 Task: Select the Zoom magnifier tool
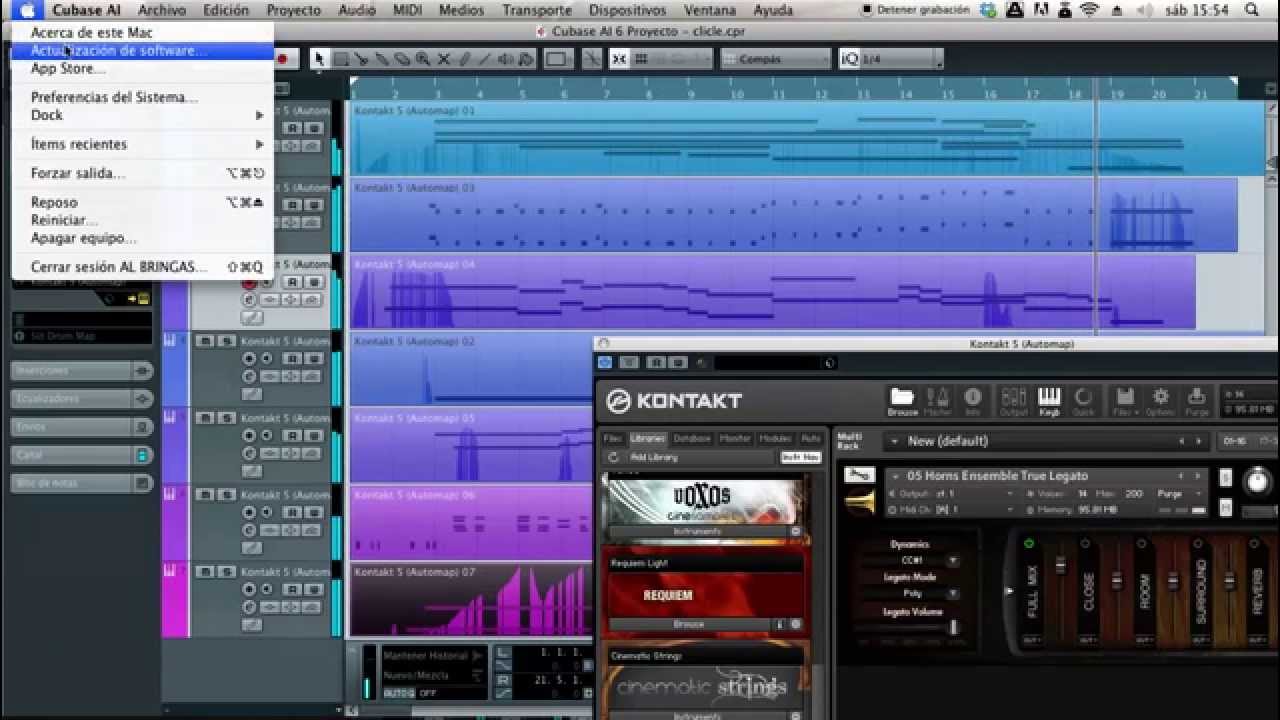point(423,59)
